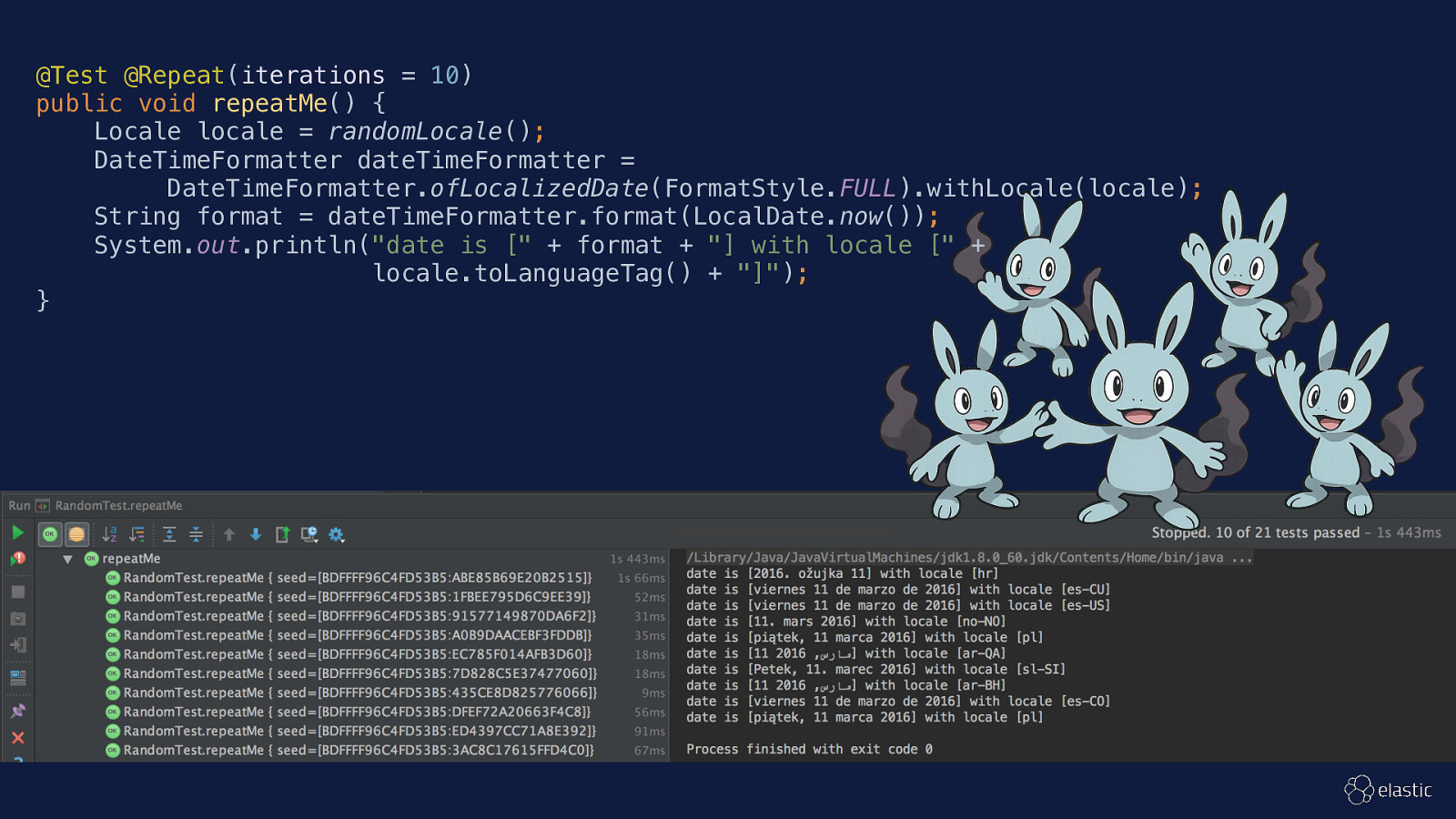Open the test runner settings gear dropdown
The image size is (1456, 819).
click(x=337, y=535)
